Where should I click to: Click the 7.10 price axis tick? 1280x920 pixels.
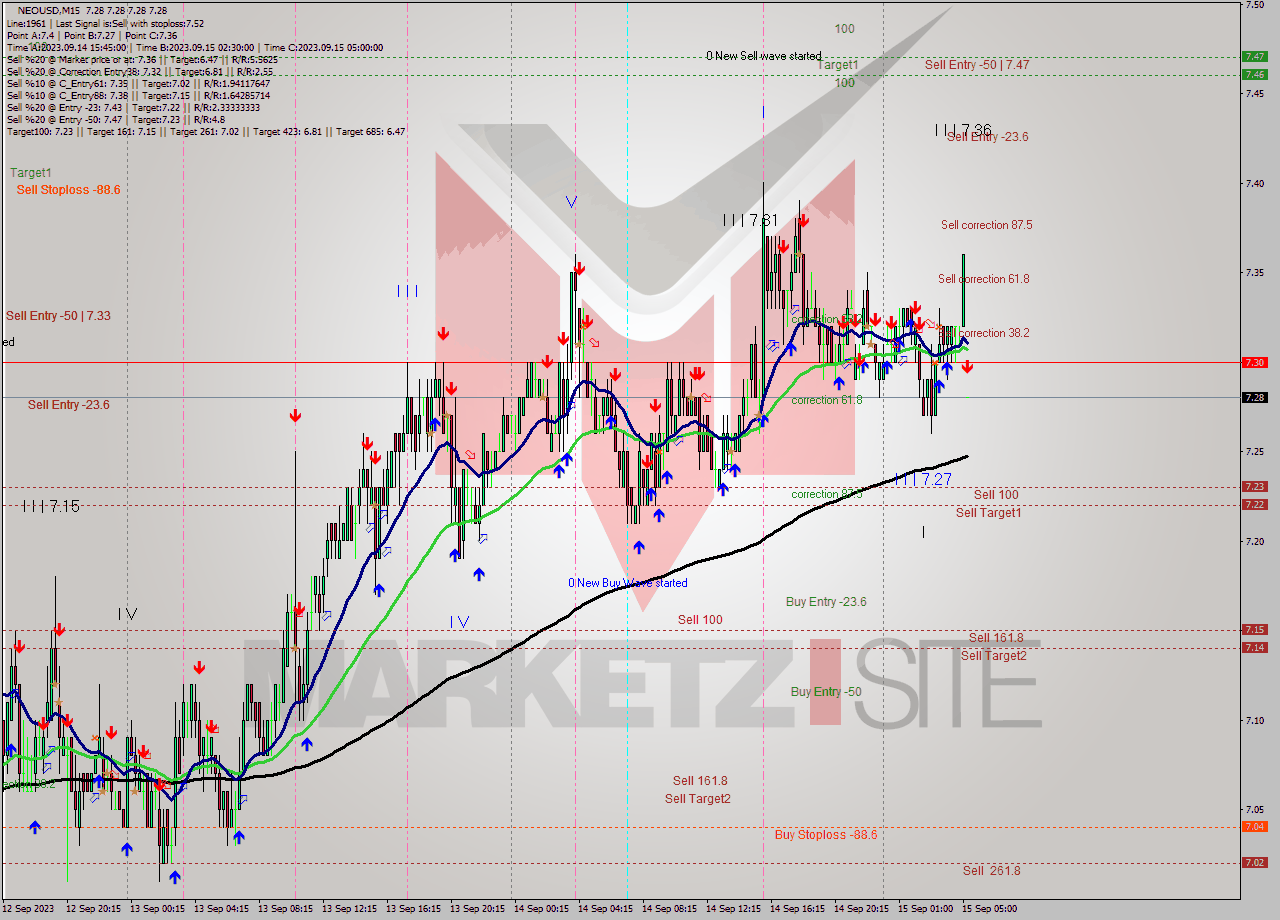click(x=1255, y=720)
